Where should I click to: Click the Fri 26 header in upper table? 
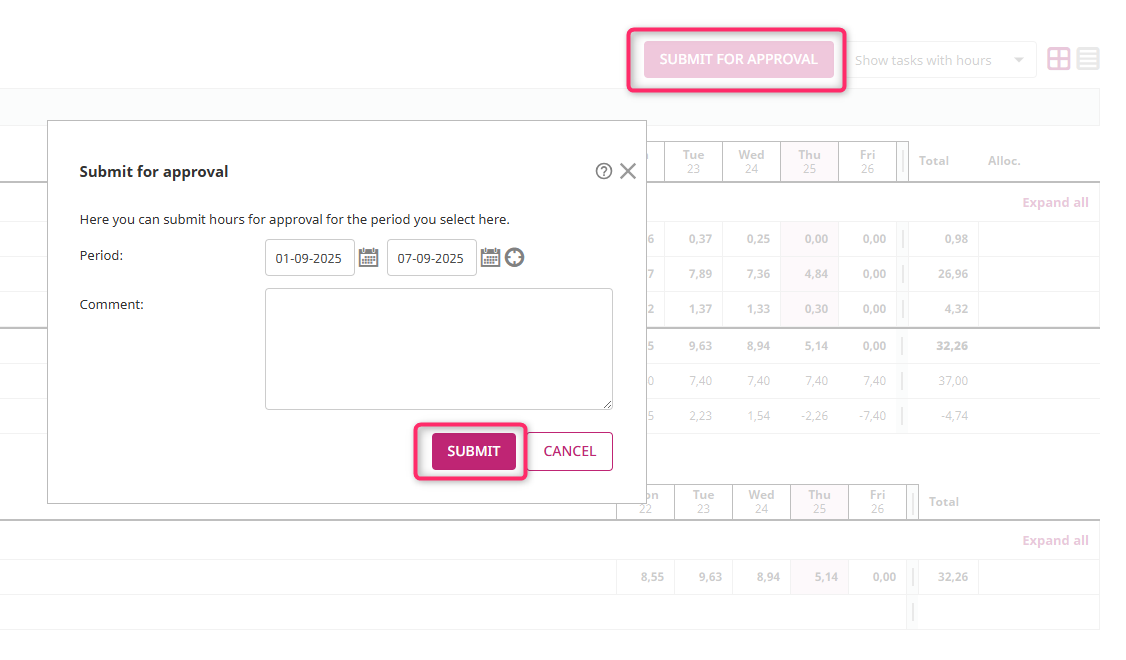[867, 161]
